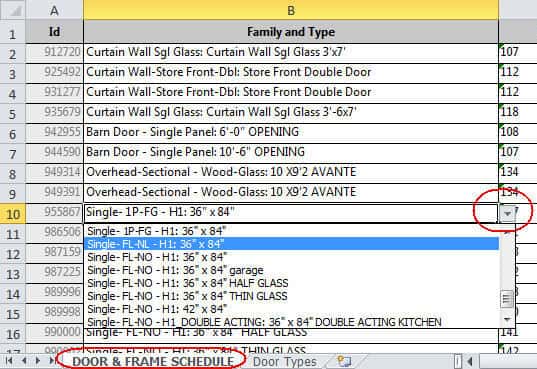Click Id cell 990000
537x369 pixels.
tap(54, 332)
